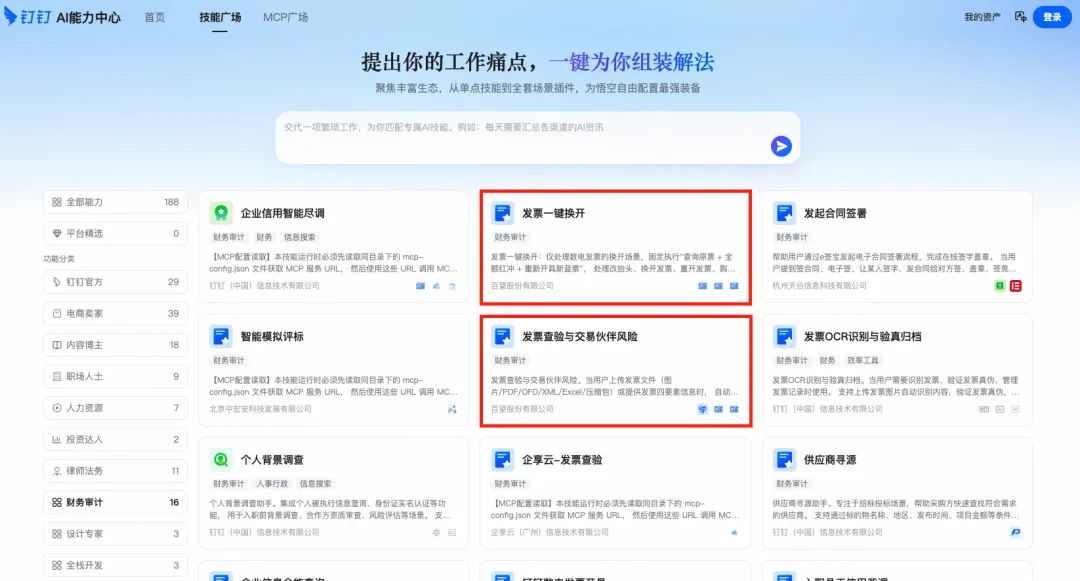
Task: Click 杭州天谷信息科技有限公司 provider text
Action: (x=820, y=286)
